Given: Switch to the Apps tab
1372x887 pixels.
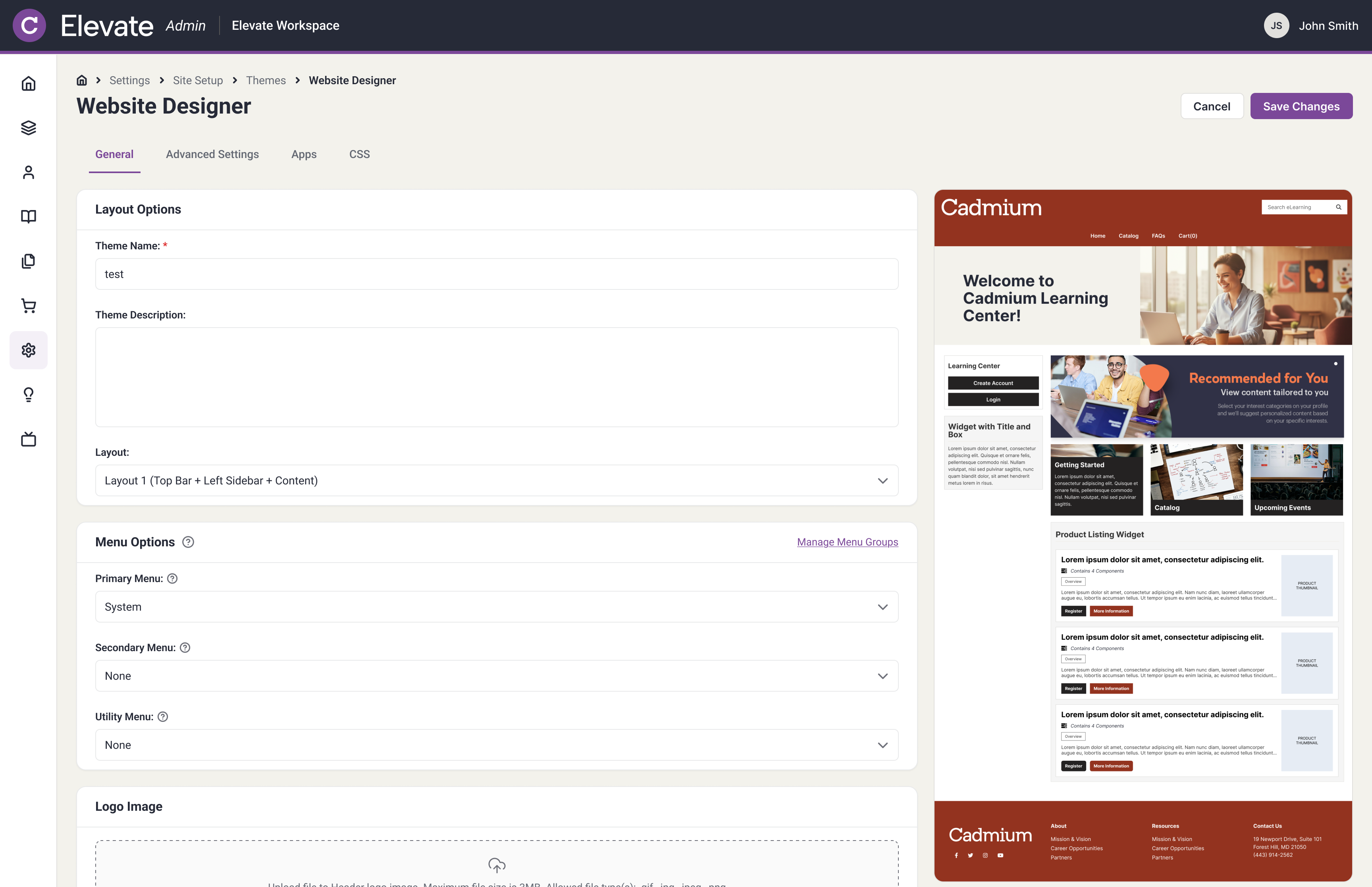Looking at the screenshot, I should point(304,154).
